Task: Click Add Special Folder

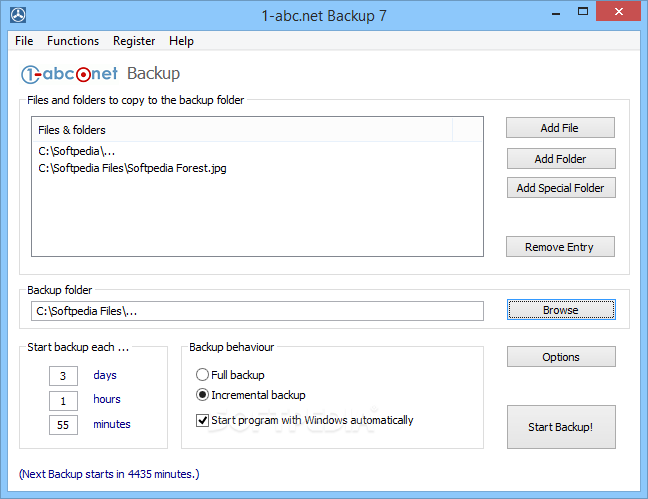Action: [561, 188]
